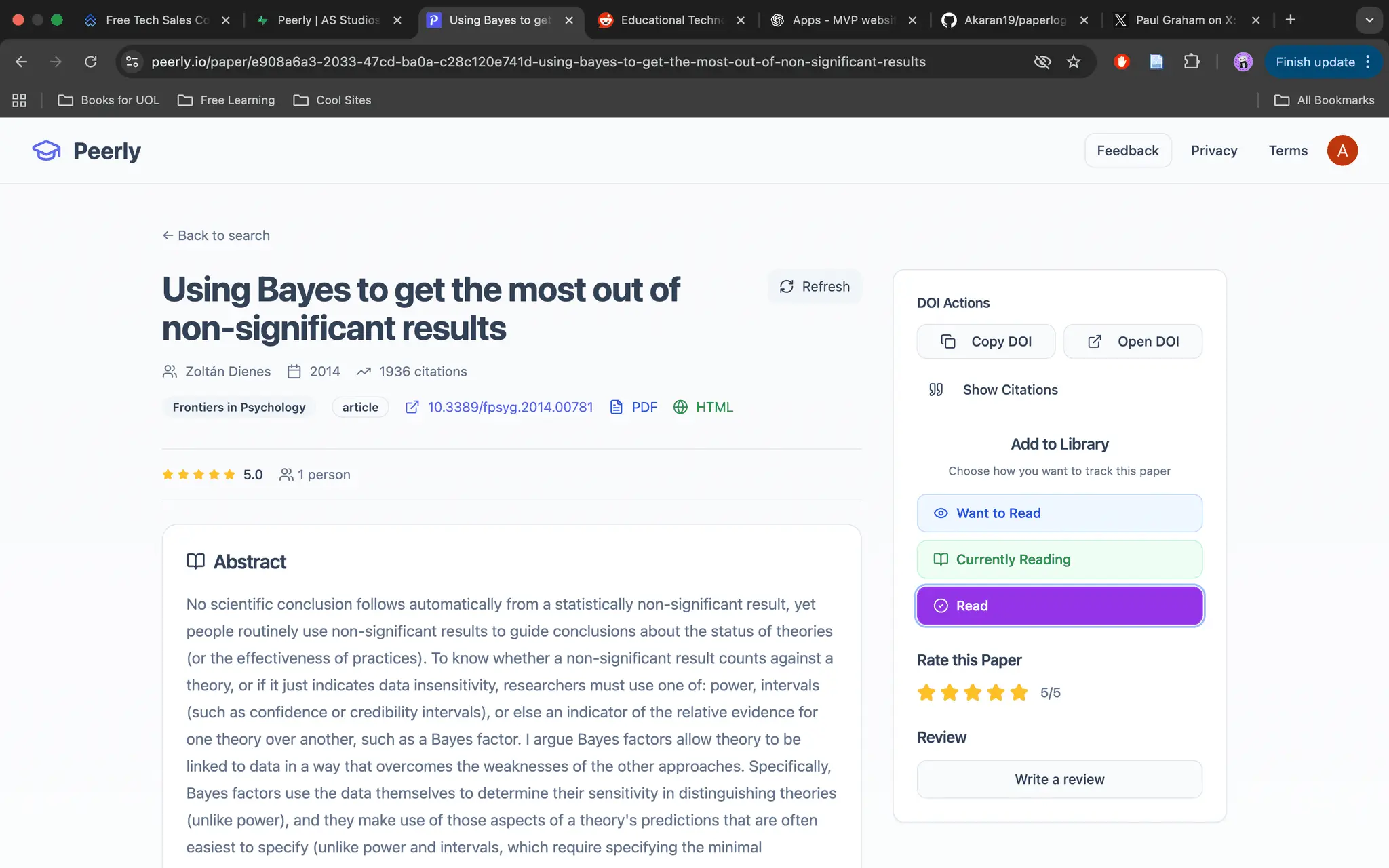Close the Free Tech Sales tab
This screenshot has height=868, width=1389.
point(226,20)
